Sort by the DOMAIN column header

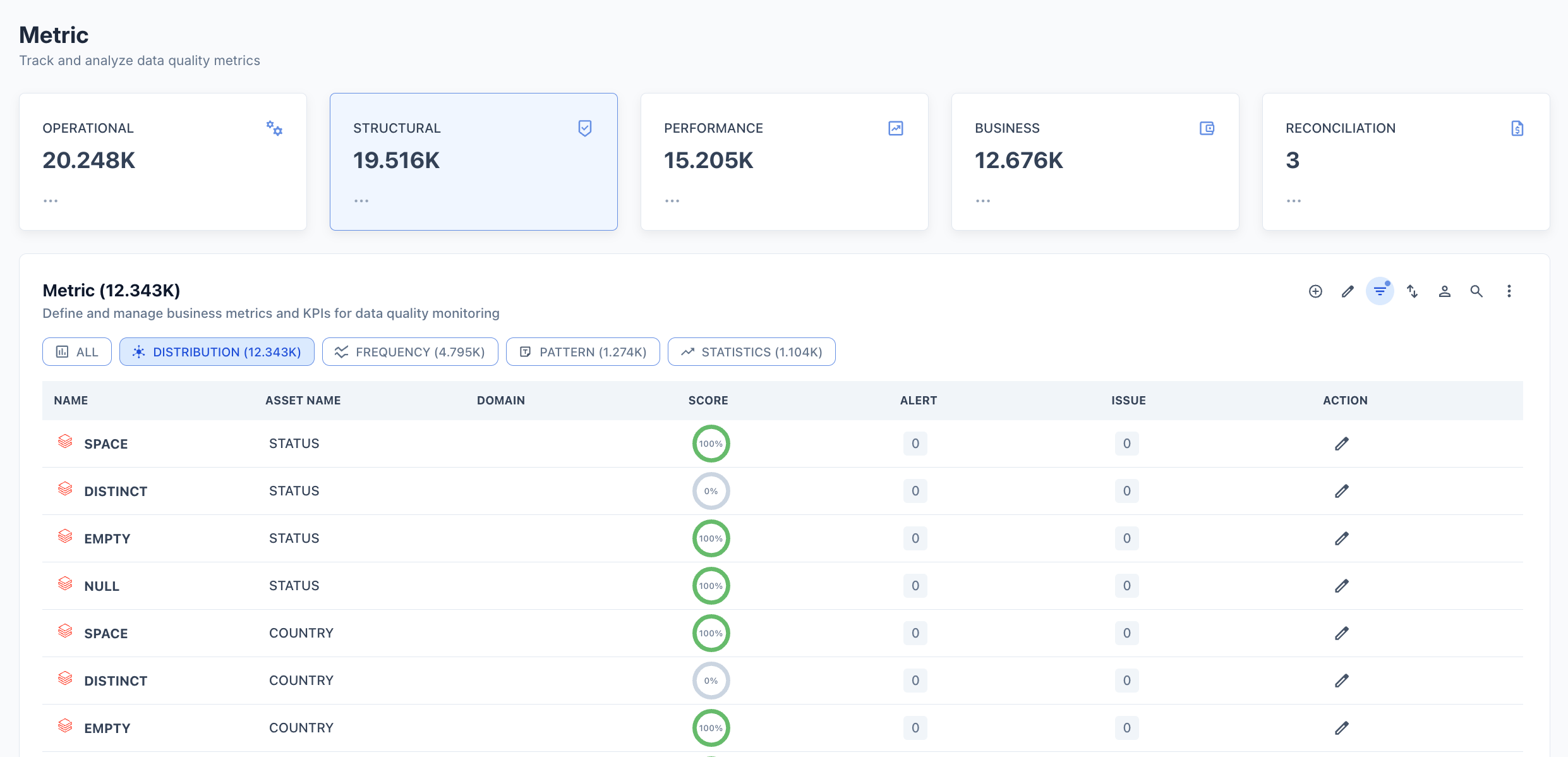pyautogui.click(x=501, y=401)
